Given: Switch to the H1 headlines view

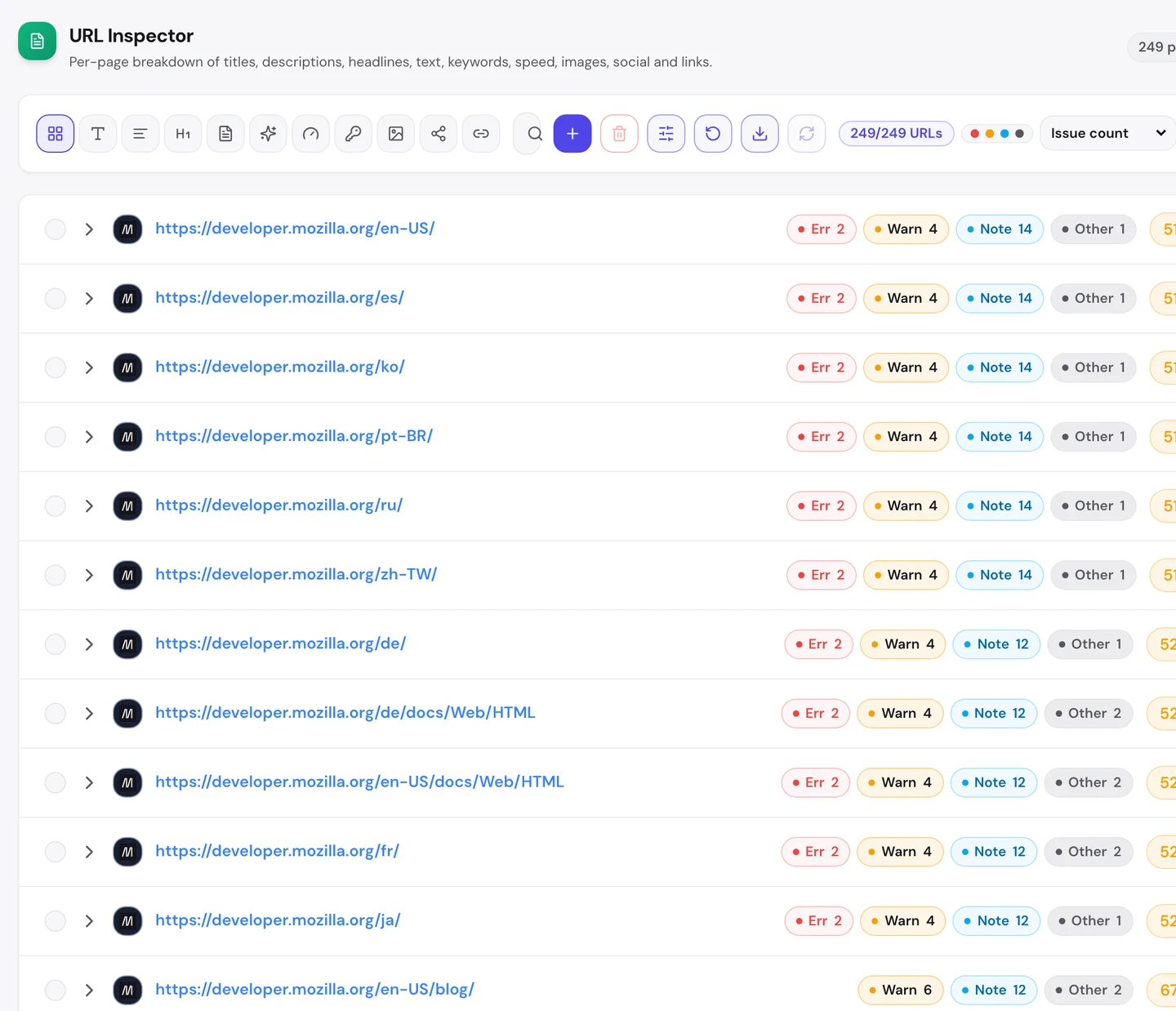Looking at the screenshot, I should pyautogui.click(x=183, y=133).
